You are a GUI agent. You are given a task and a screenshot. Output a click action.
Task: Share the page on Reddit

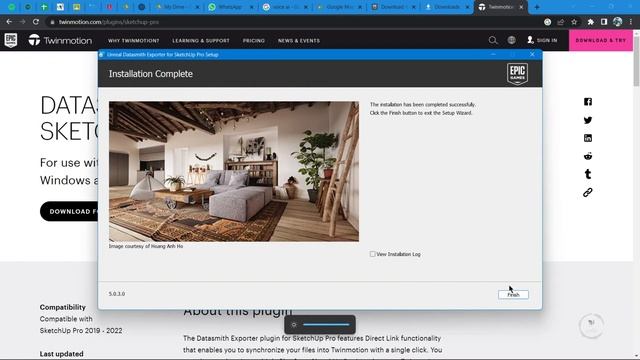coord(588,156)
